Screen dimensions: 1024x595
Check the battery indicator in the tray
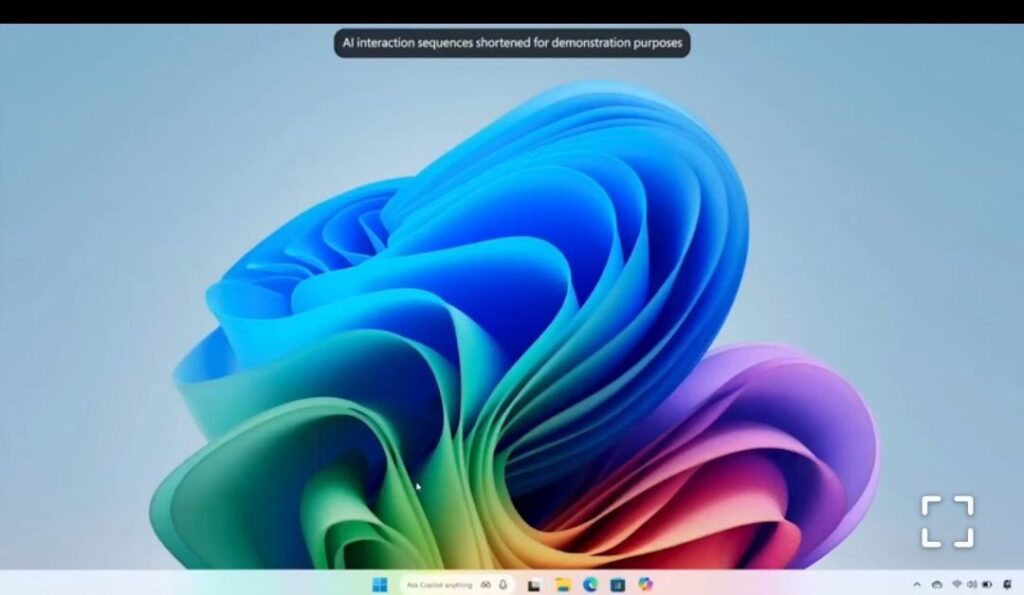[987, 583]
